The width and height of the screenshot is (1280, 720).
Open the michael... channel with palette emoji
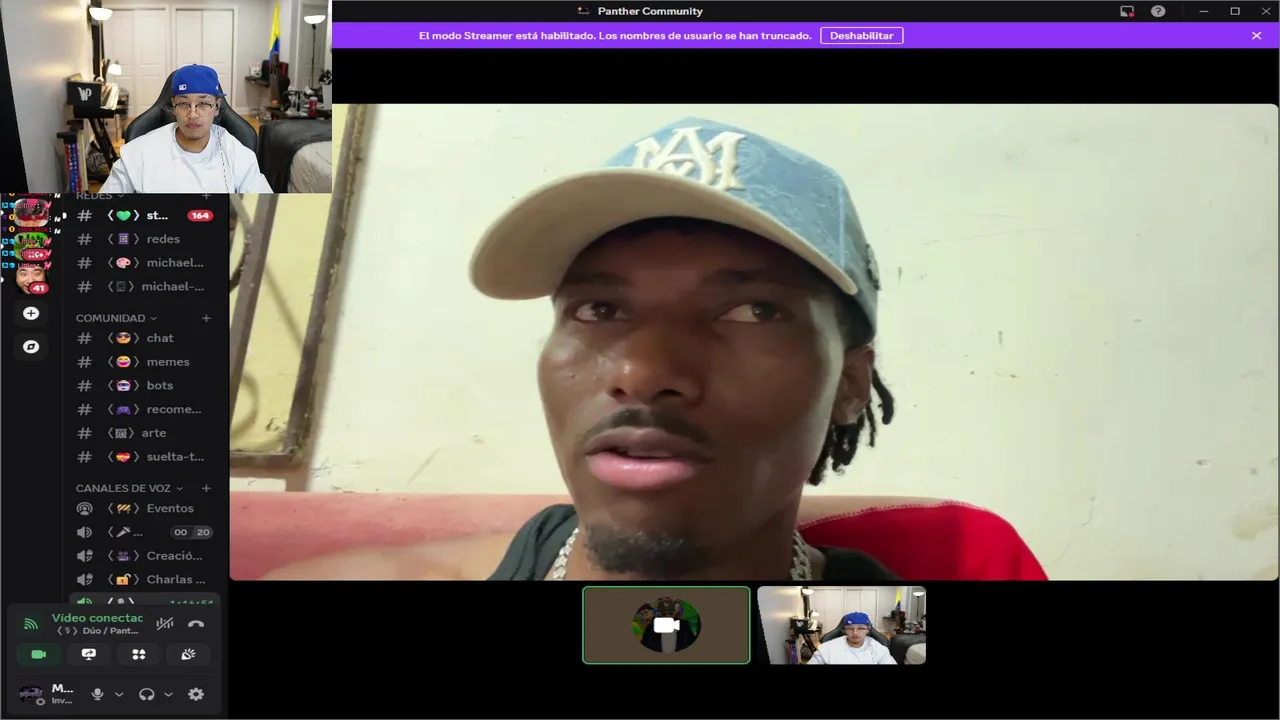145,263
